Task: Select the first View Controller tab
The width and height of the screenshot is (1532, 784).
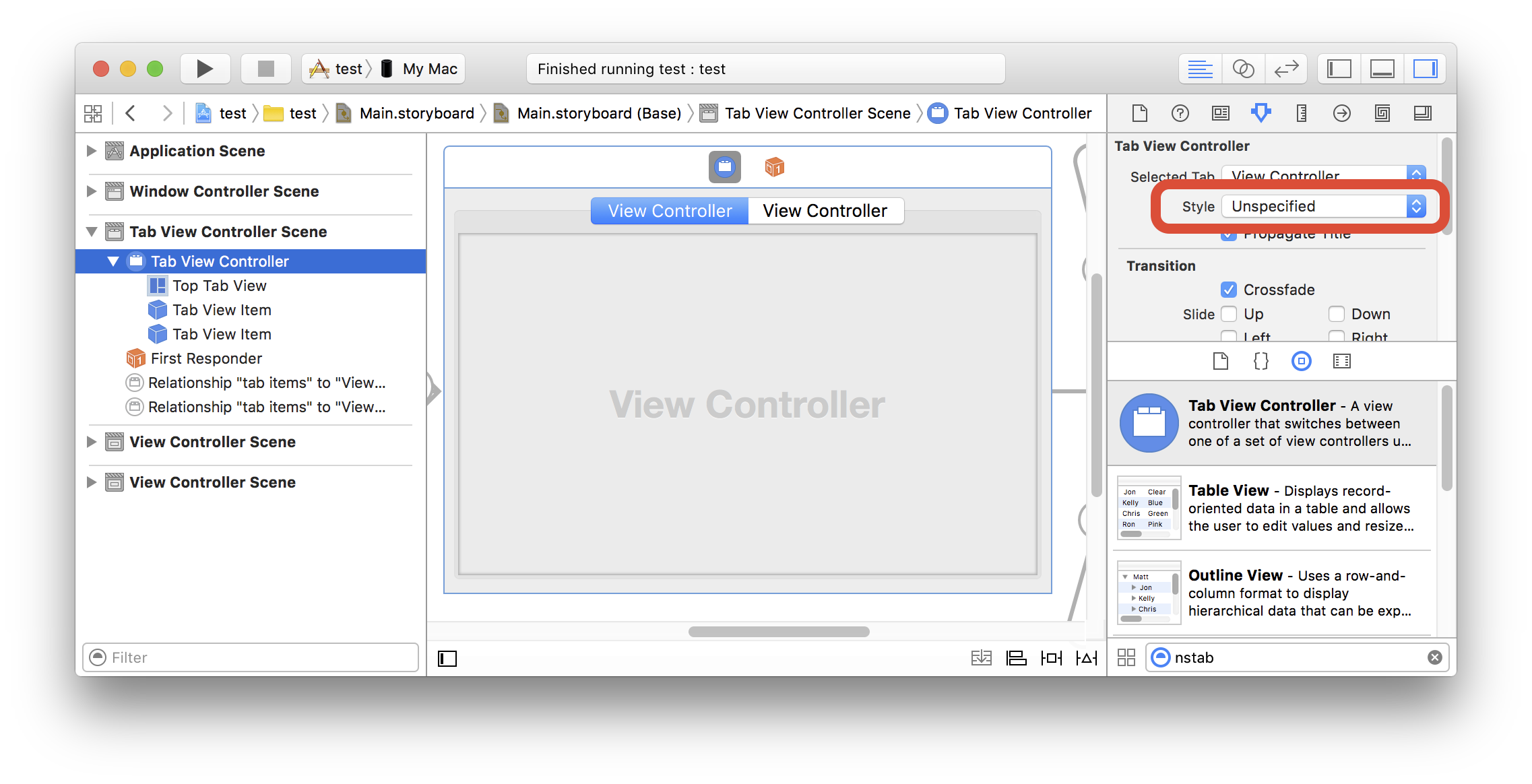Action: click(x=669, y=210)
